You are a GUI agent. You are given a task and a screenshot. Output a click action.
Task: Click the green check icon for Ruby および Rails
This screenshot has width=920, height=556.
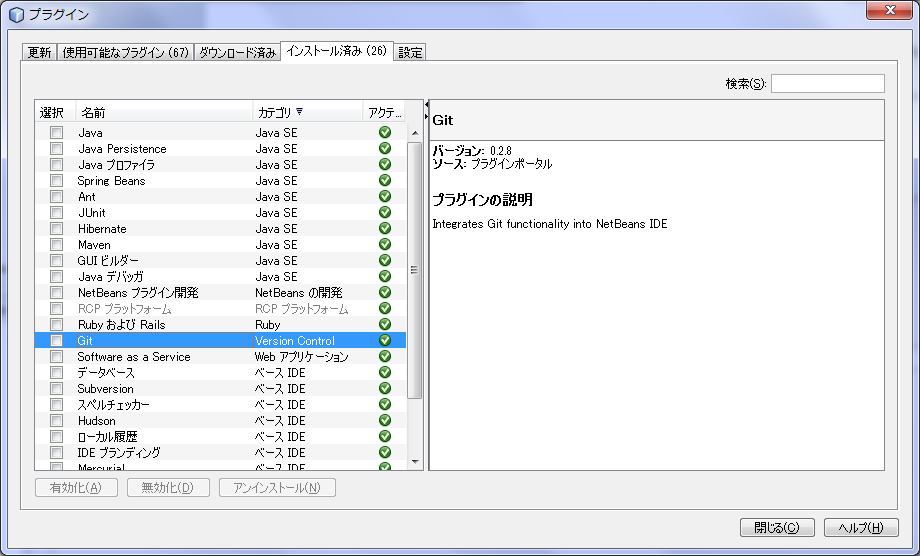click(x=385, y=324)
